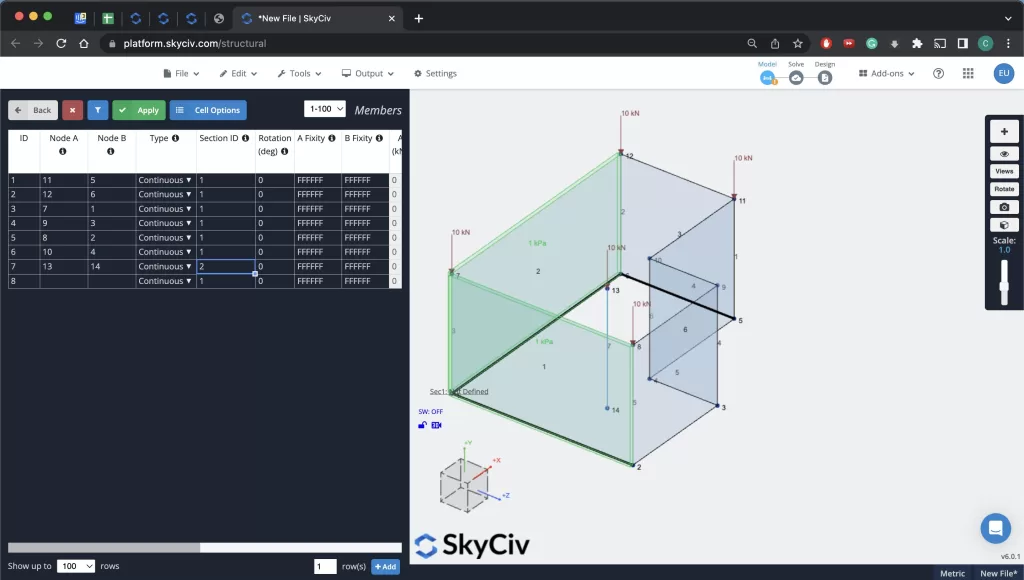
Task: Open the Show up to 100 rows dropdown
Action: (x=76, y=566)
